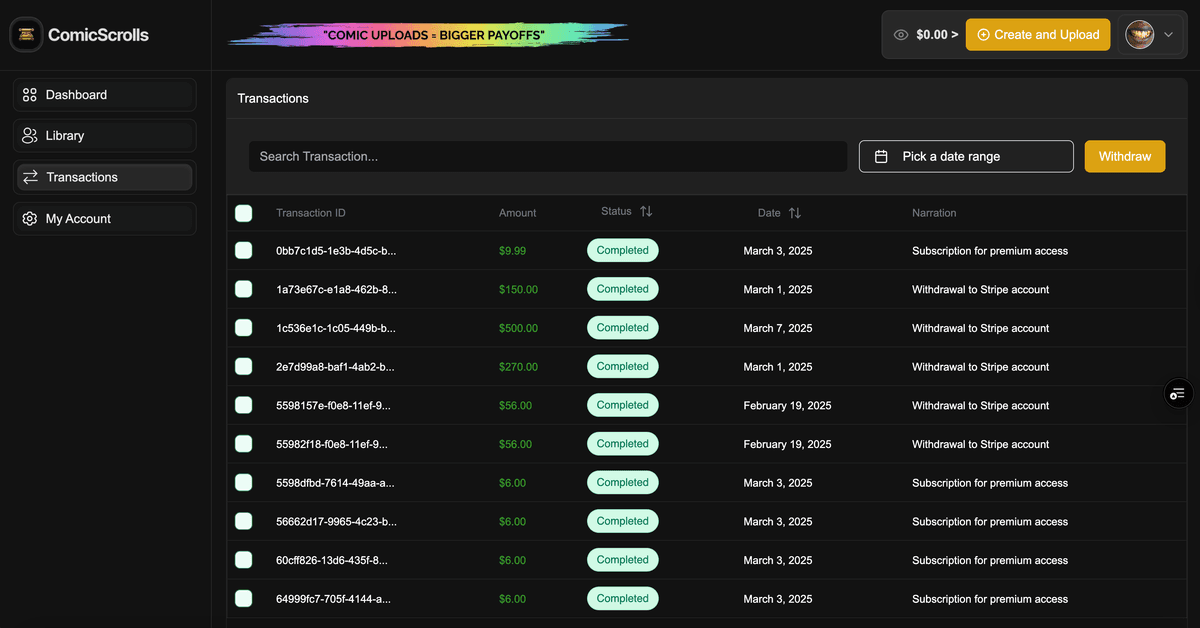Check the checkbox for the $9.99 transaction

(x=243, y=250)
